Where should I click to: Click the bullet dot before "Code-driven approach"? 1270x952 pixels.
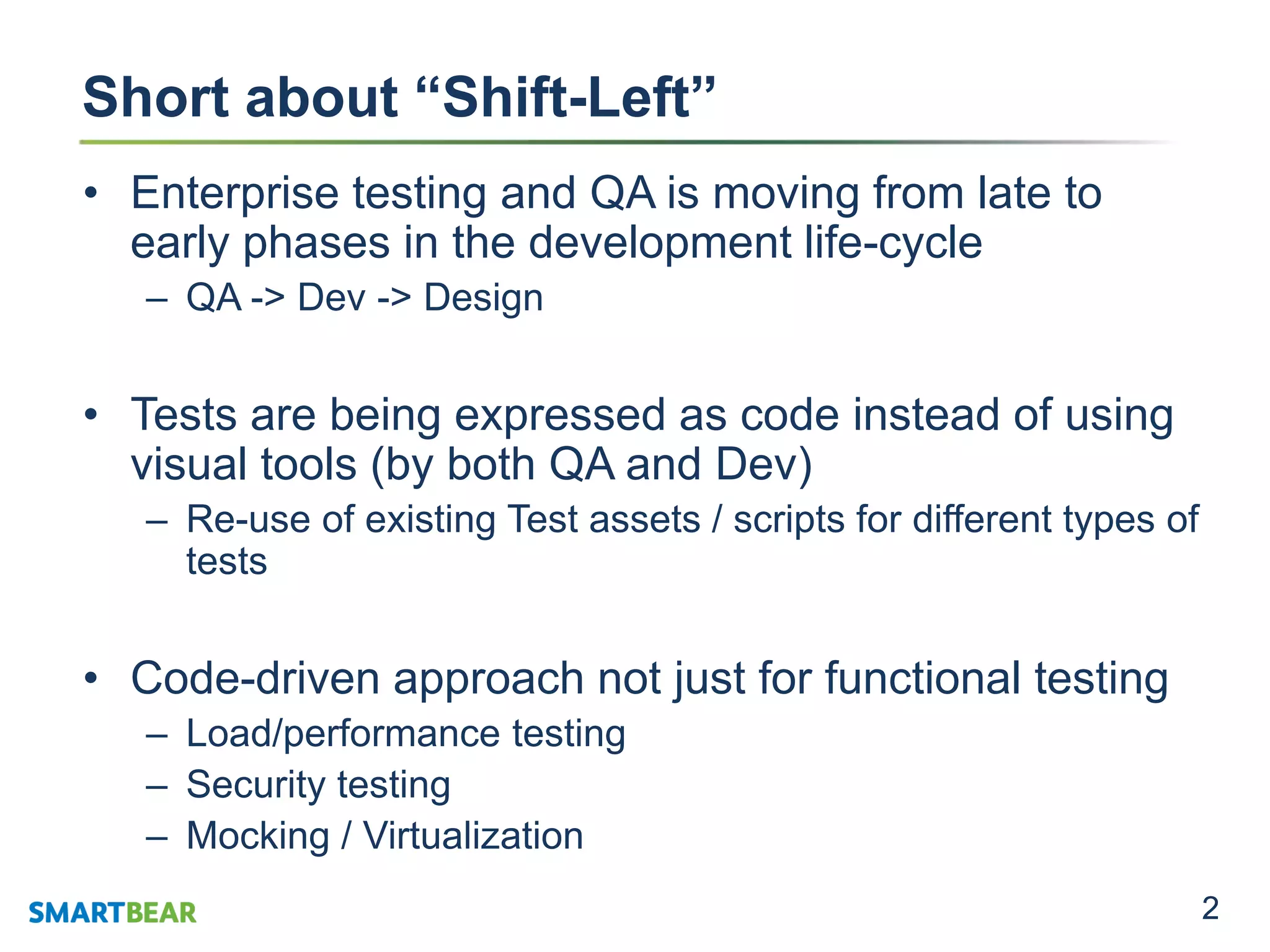[92, 679]
